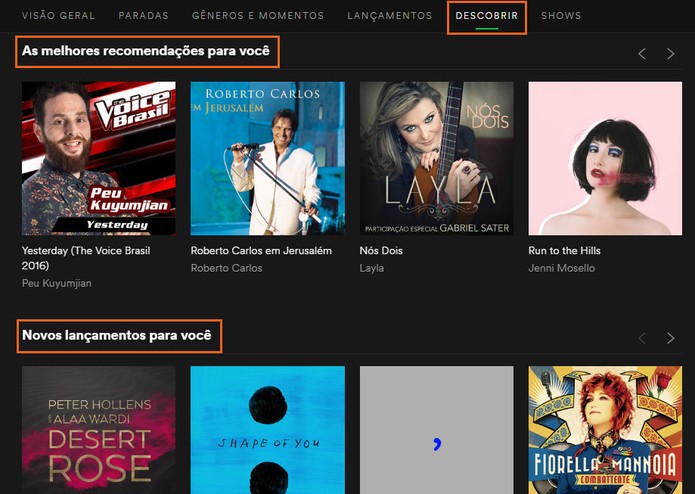Open artist Peu Kuyumjian link
The width and height of the screenshot is (695, 494).
57,283
